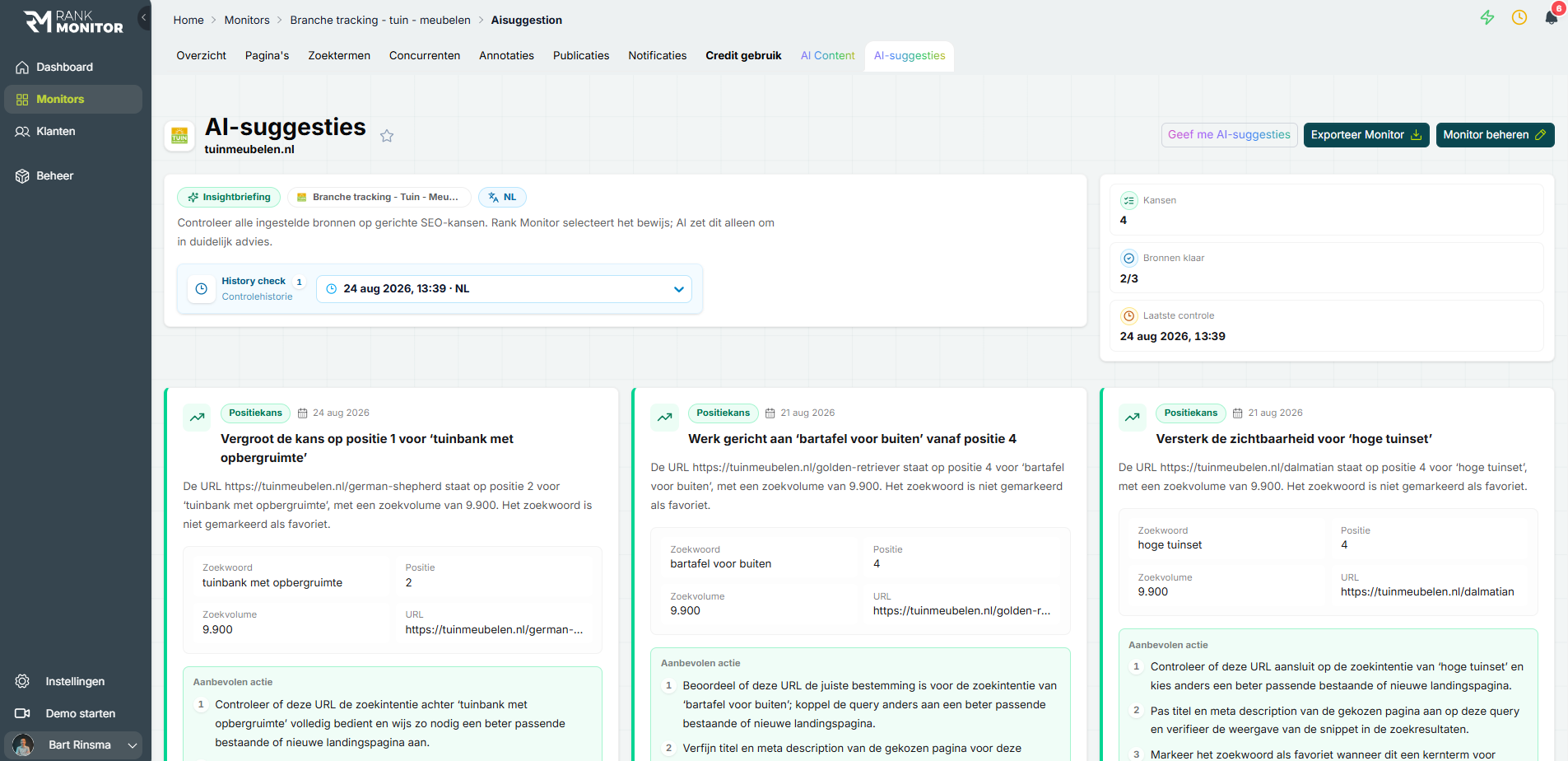Switch to the Notificaties tab
Image resolution: width=1568 pixels, height=761 pixels.
(658, 55)
